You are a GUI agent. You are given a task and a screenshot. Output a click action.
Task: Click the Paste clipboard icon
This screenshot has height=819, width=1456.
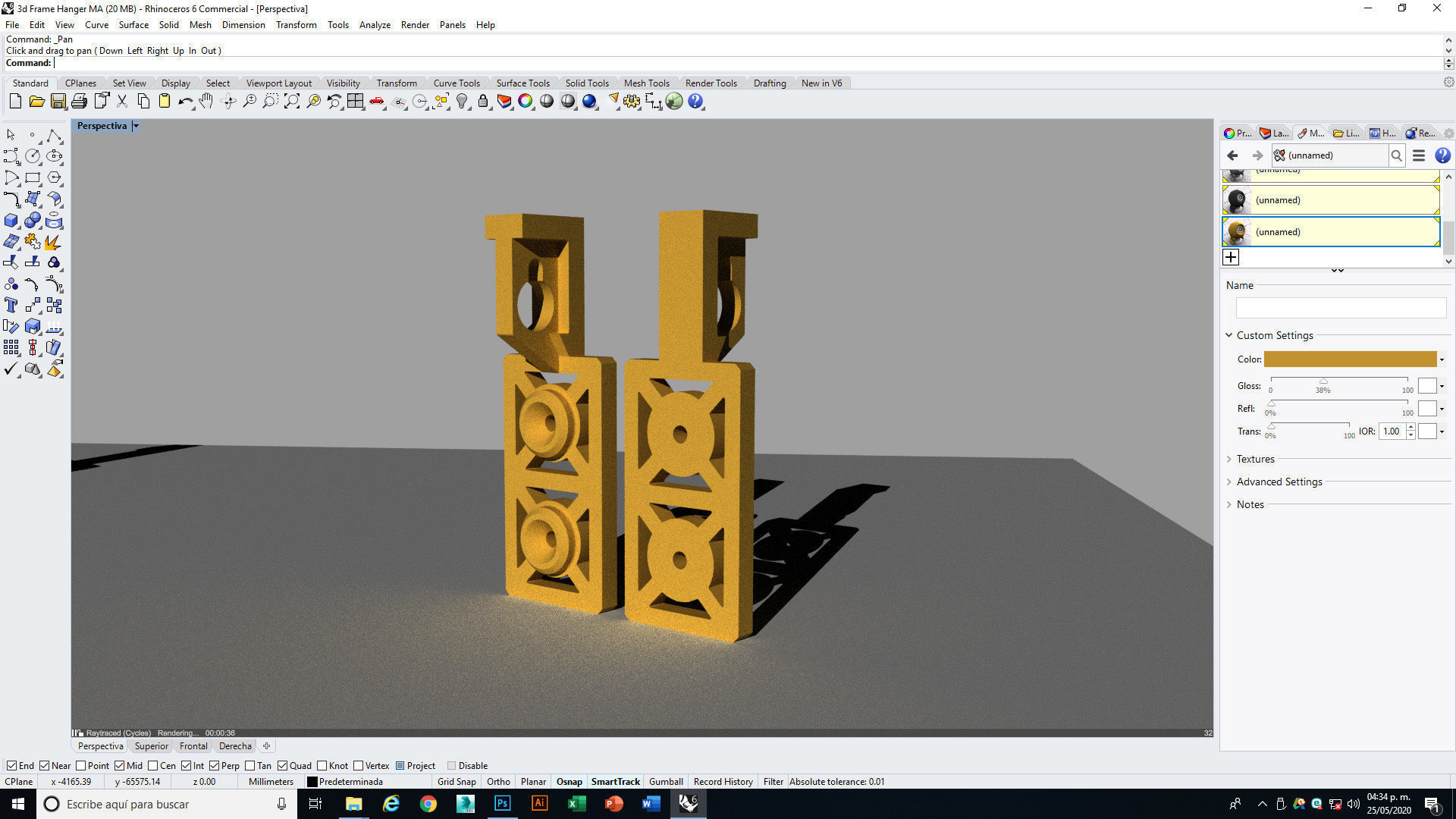point(164,101)
